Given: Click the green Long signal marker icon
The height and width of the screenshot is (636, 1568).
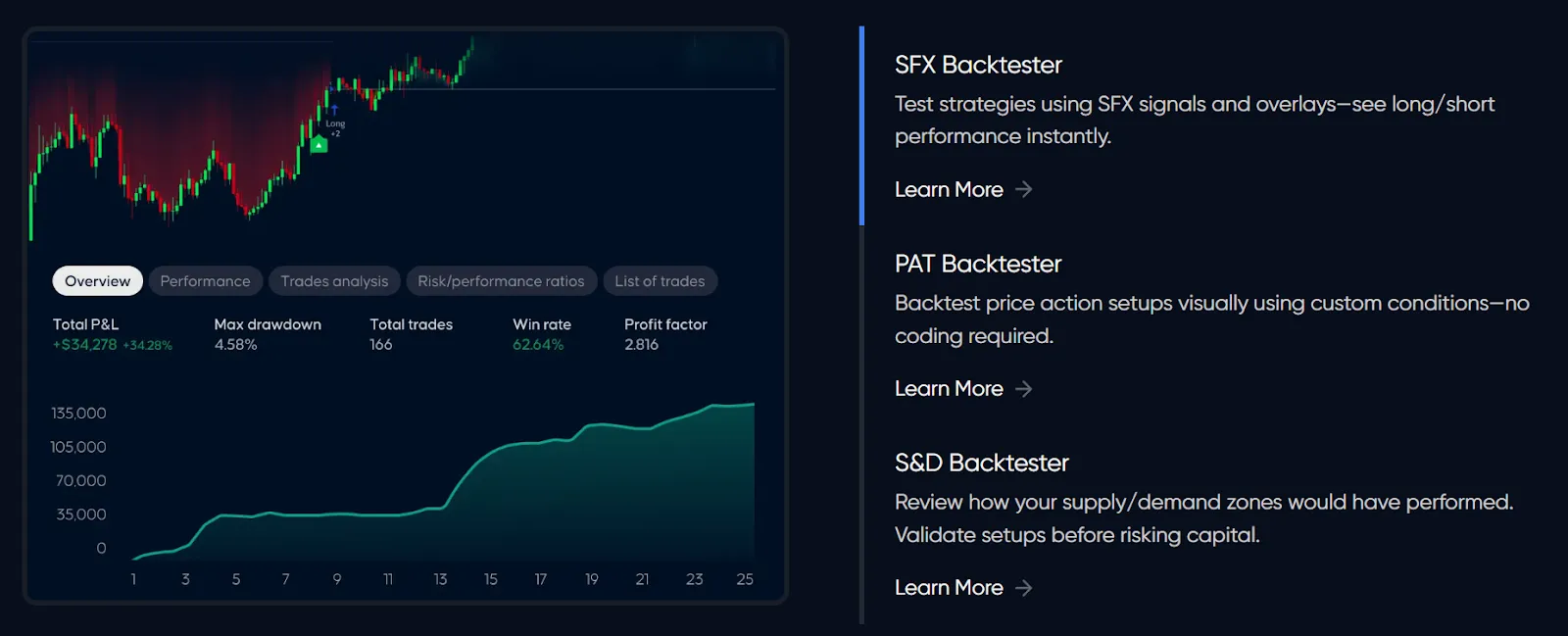Looking at the screenshot, I should point(318,145).
